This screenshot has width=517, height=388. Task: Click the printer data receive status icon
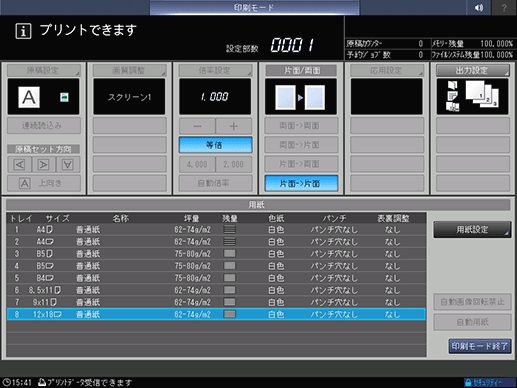click(x=42, y=382)
